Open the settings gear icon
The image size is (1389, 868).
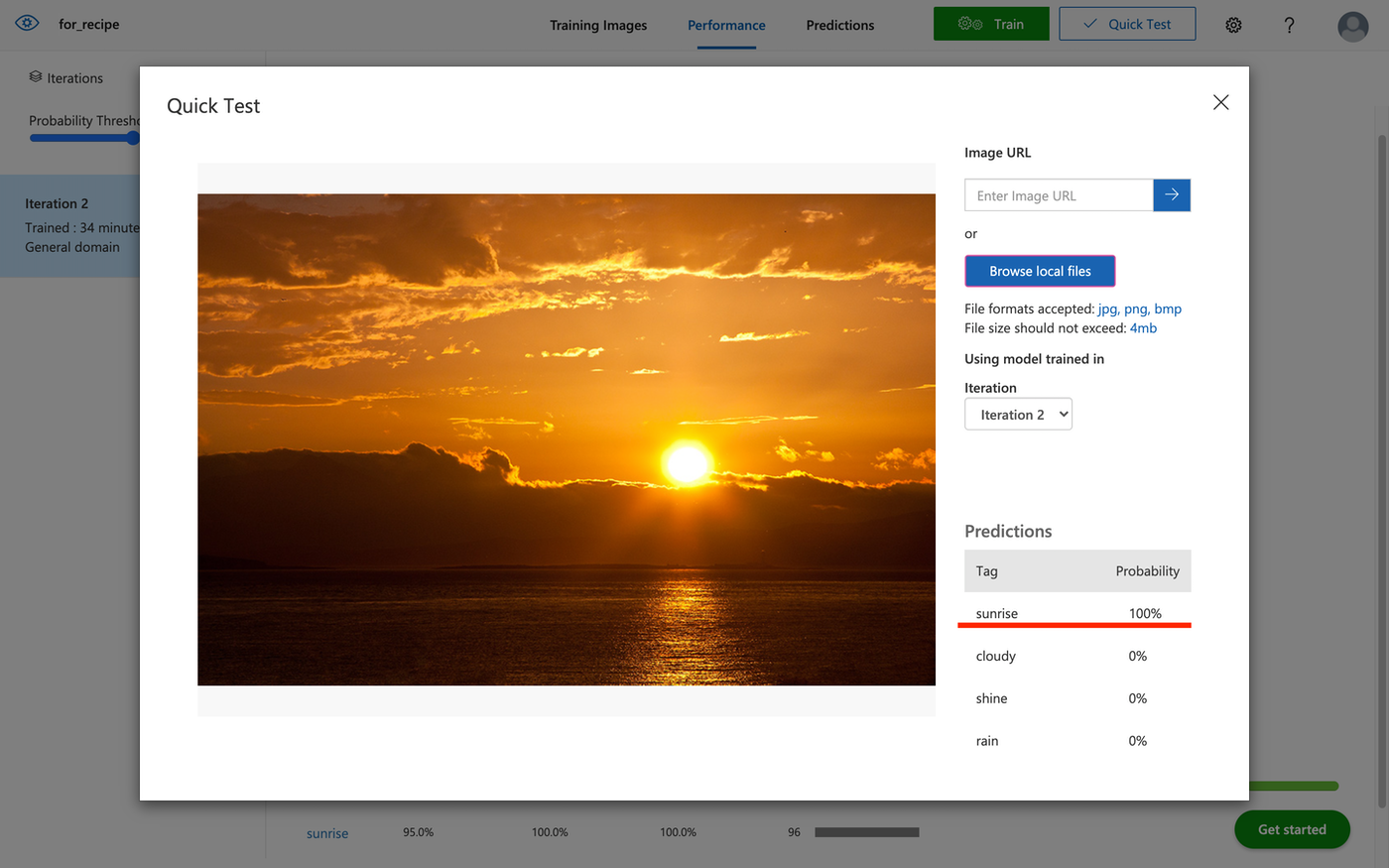tap(1233, 25)
